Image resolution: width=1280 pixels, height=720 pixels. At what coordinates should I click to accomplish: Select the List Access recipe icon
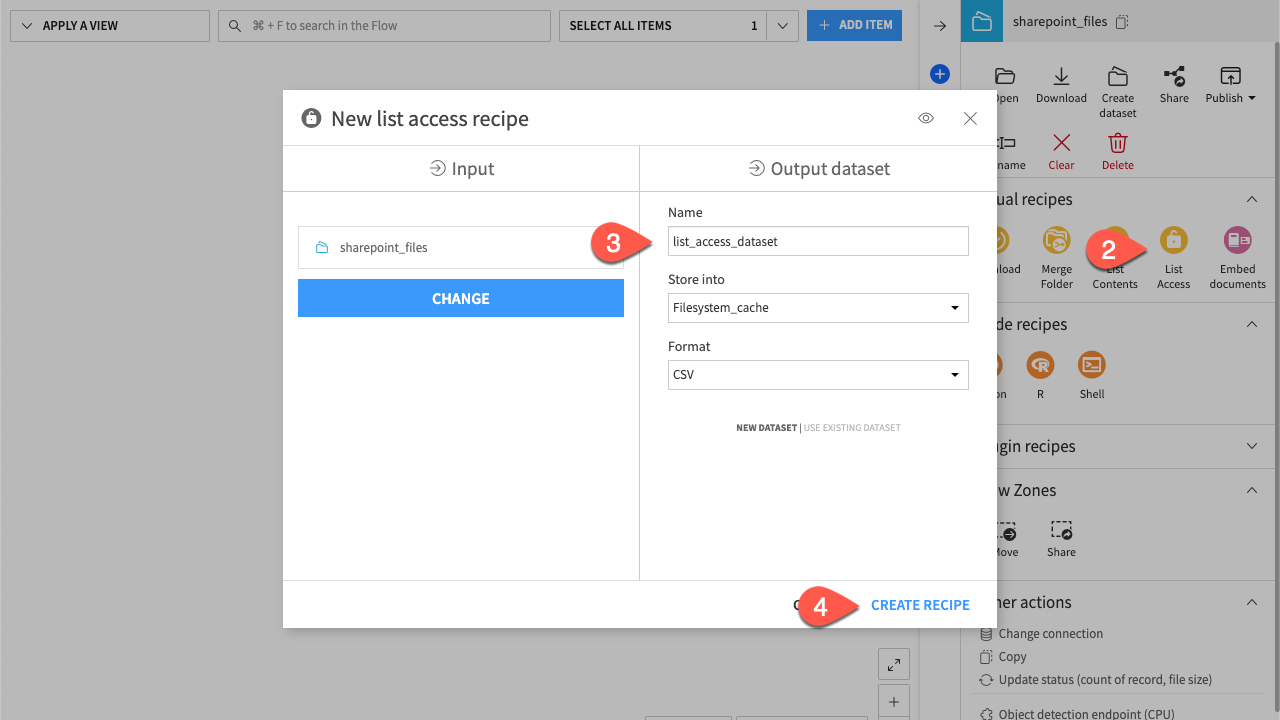(1173, 240)
